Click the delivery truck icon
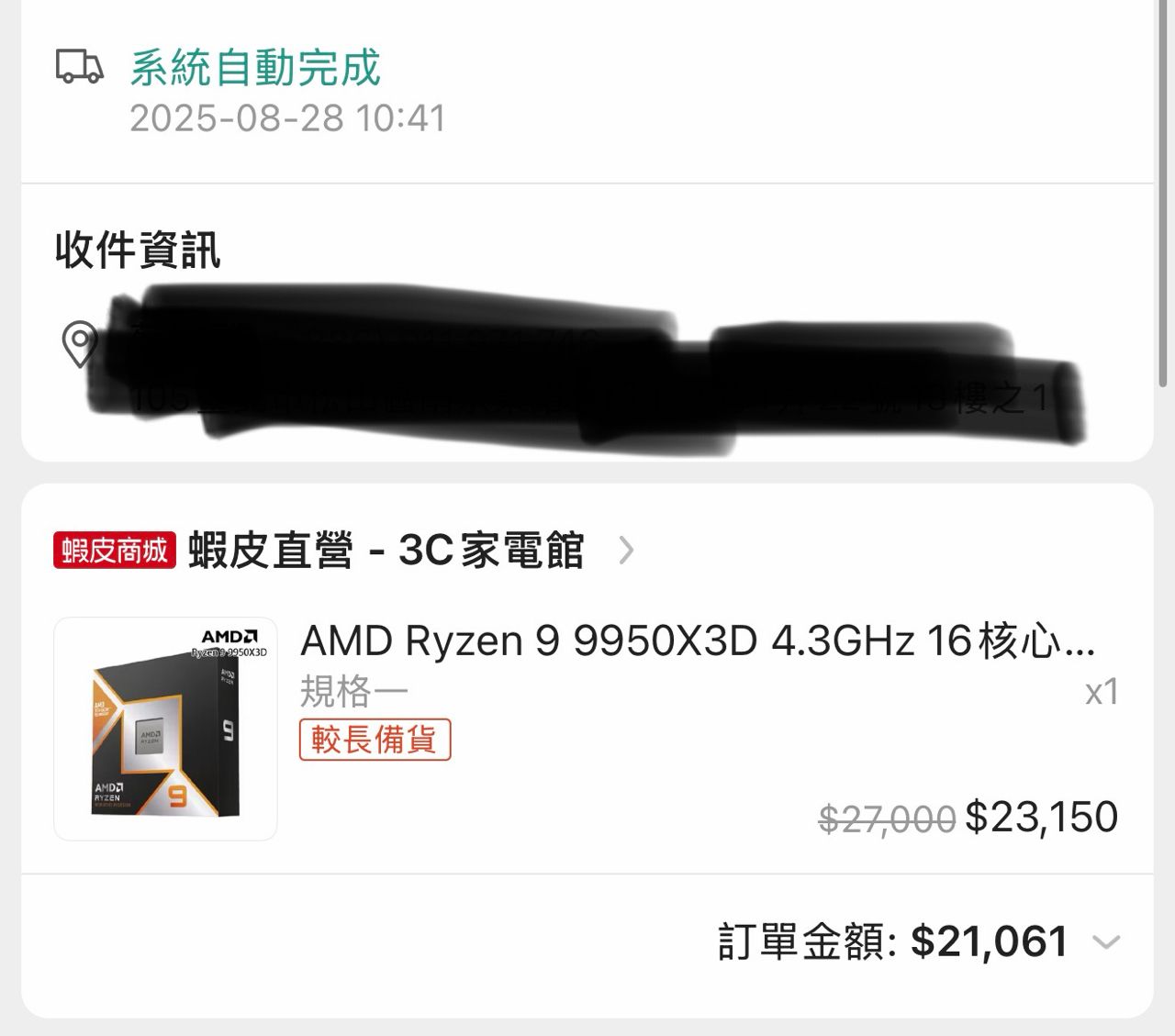1175x1036 pixels. pos(80,67)
